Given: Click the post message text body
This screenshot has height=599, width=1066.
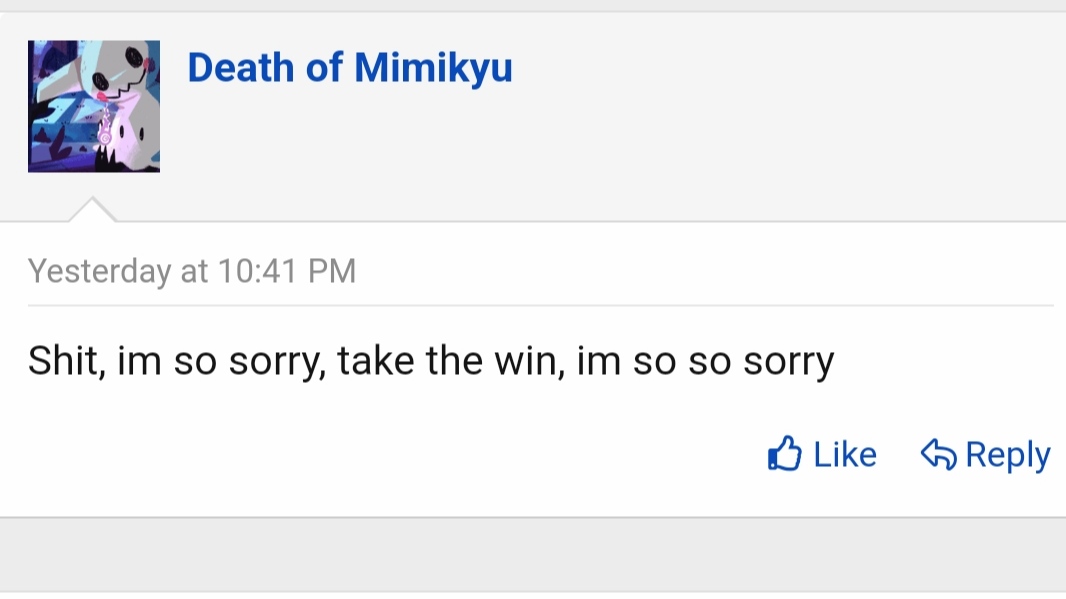Looking at the screenshot, I should 431,361.
